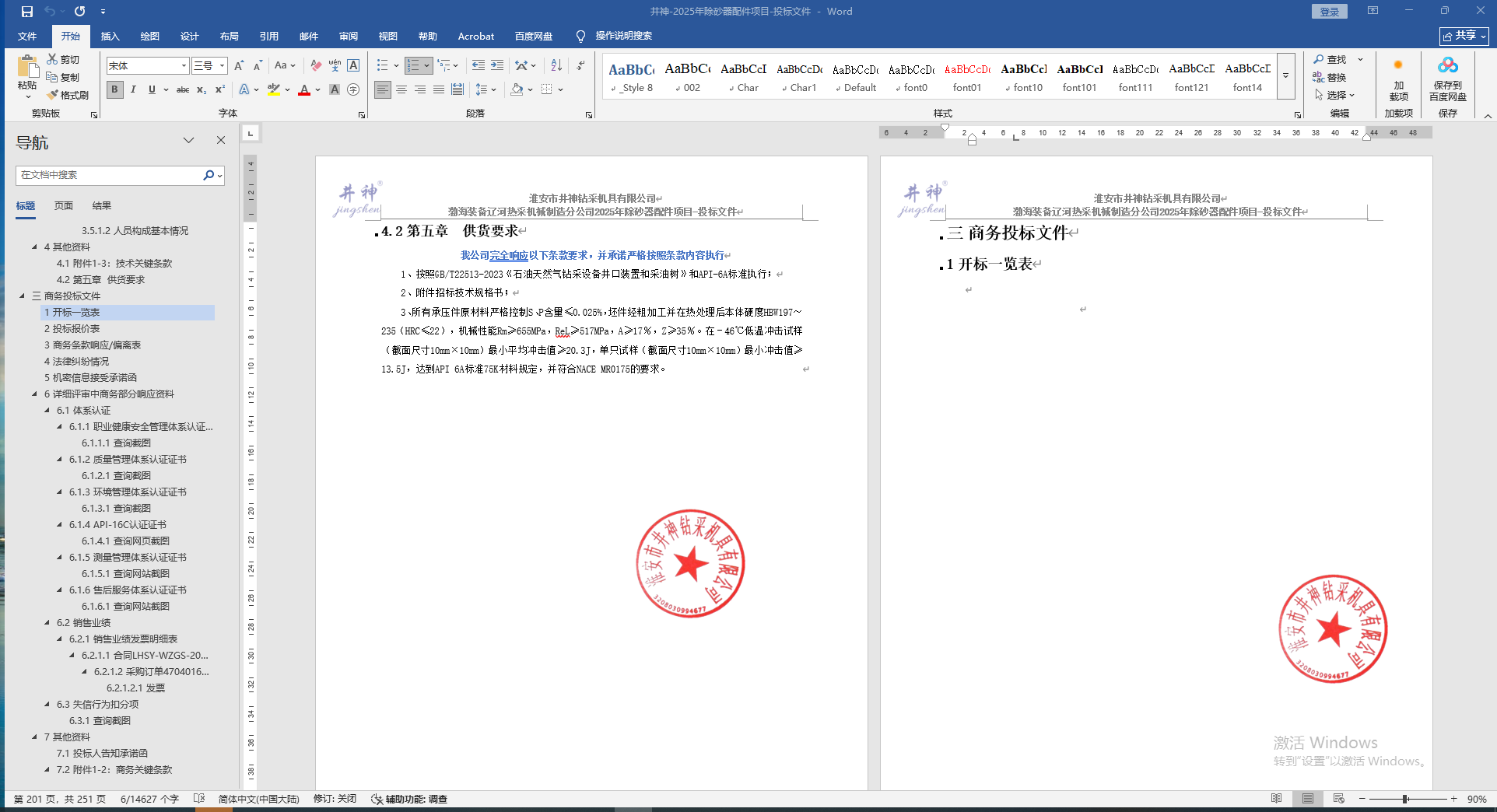The width and height of the screenshot is (1497, 812).
Task: Toggle bulleted list formatting
Action: click(382, 65)
